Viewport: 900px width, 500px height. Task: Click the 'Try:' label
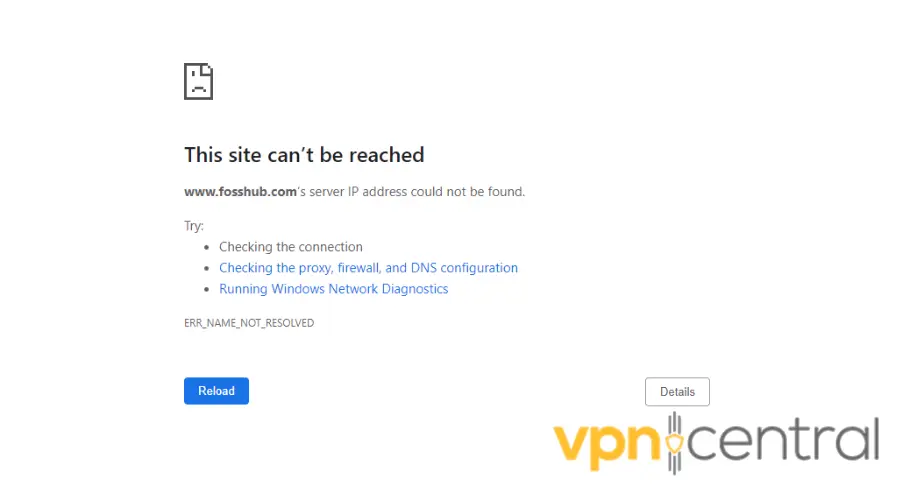coord(194,226)
